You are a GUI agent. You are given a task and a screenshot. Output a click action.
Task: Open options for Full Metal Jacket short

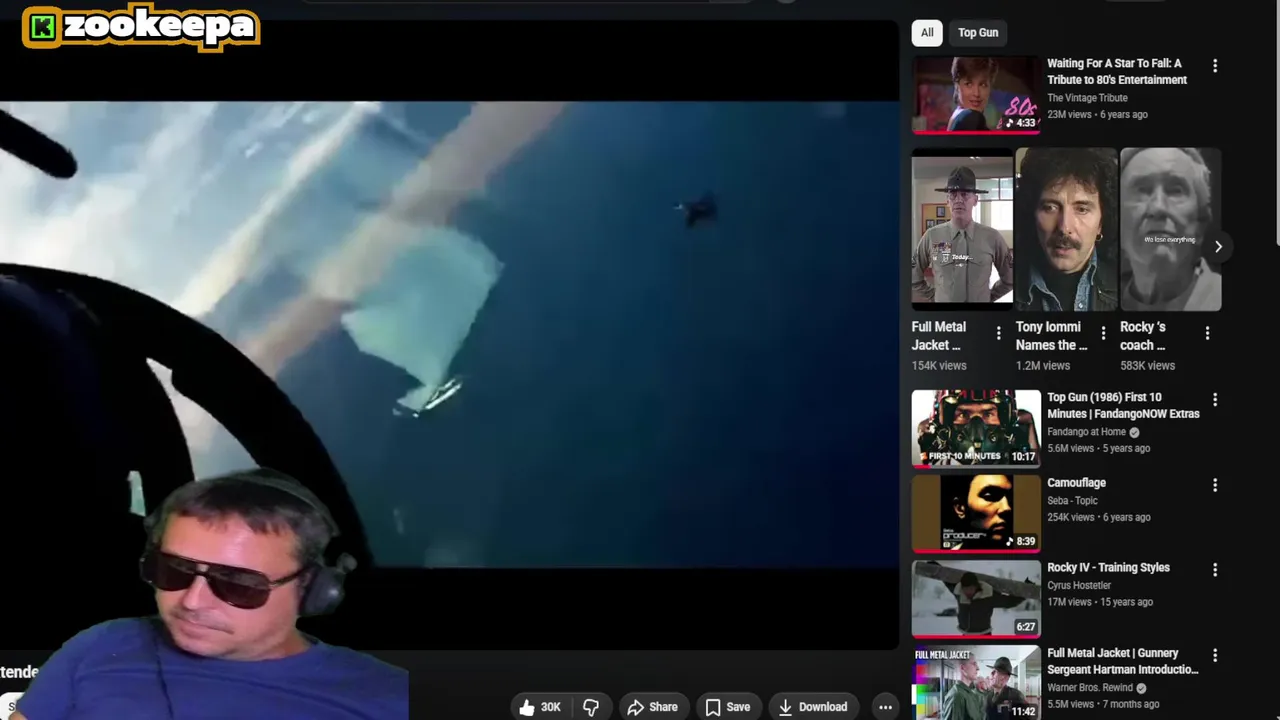point(998,333)
